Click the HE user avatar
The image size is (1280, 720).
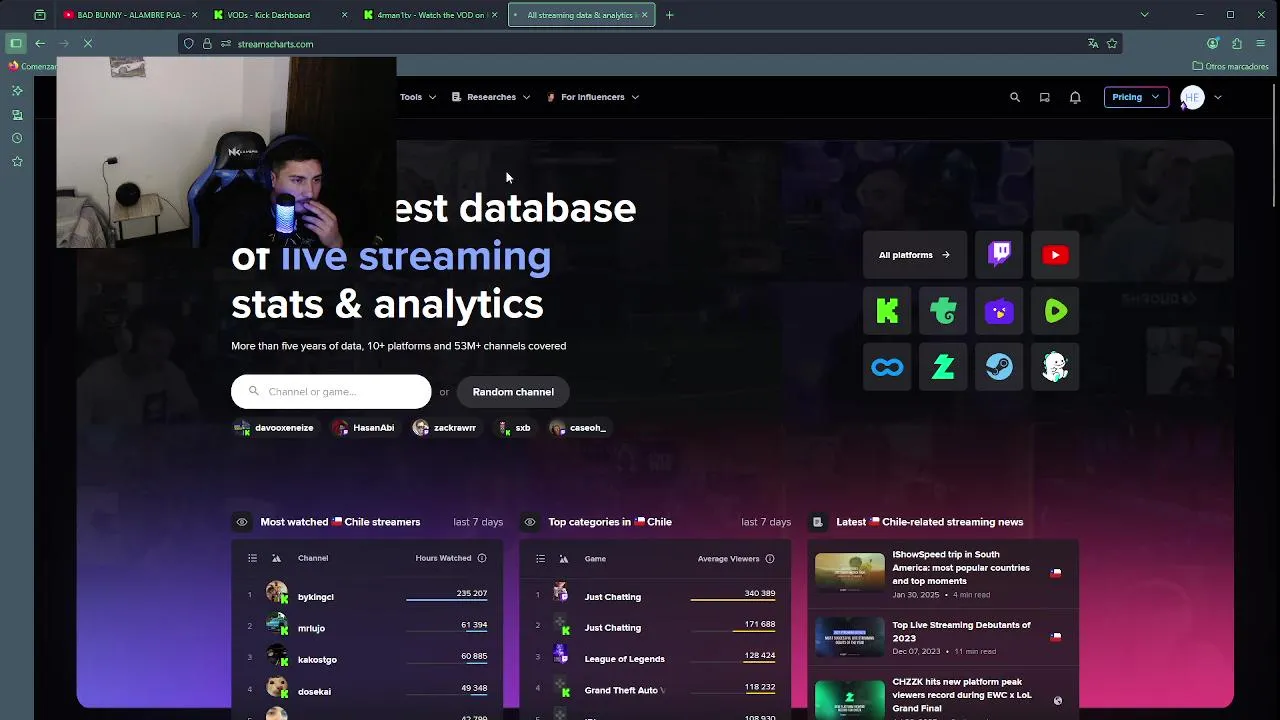(1191, 97)
